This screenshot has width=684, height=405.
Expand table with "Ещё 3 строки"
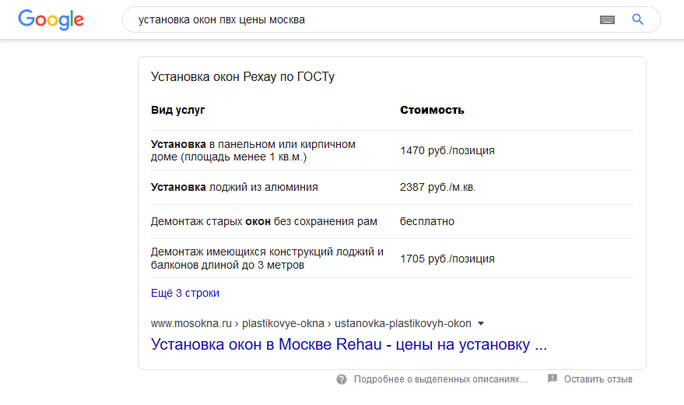click(185, 293)
